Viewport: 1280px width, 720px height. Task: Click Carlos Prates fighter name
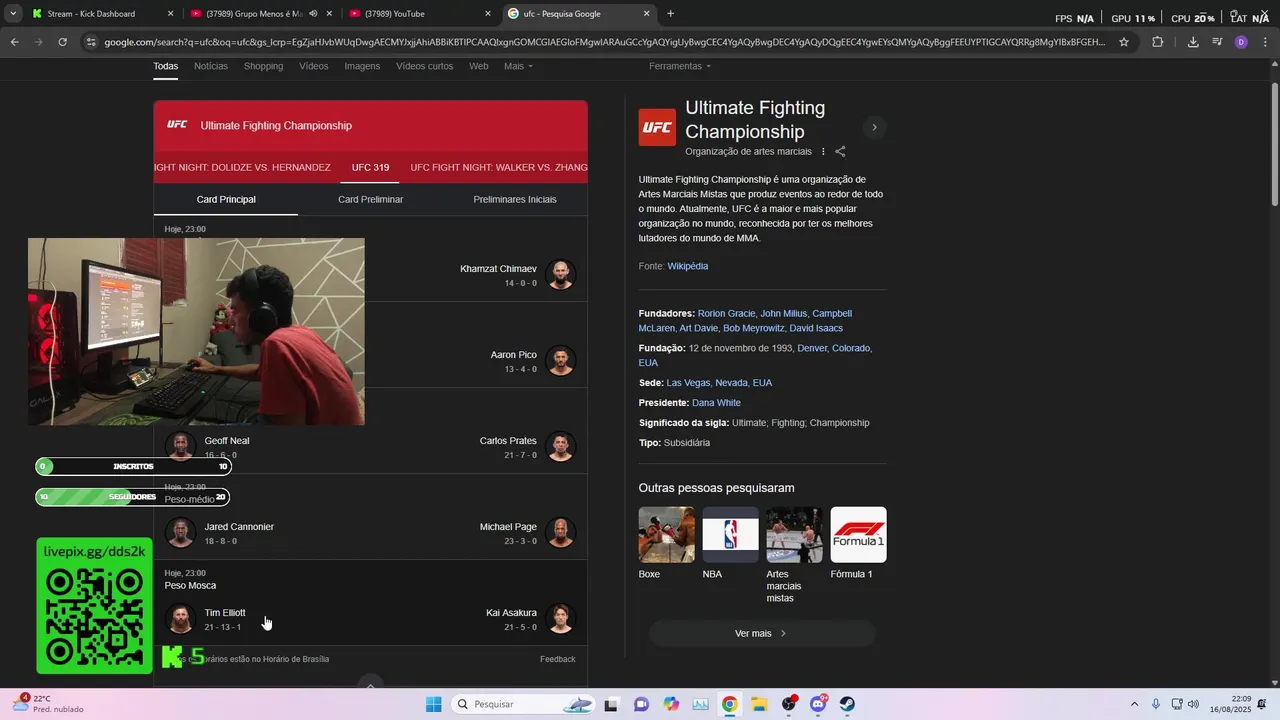[508, 441]
